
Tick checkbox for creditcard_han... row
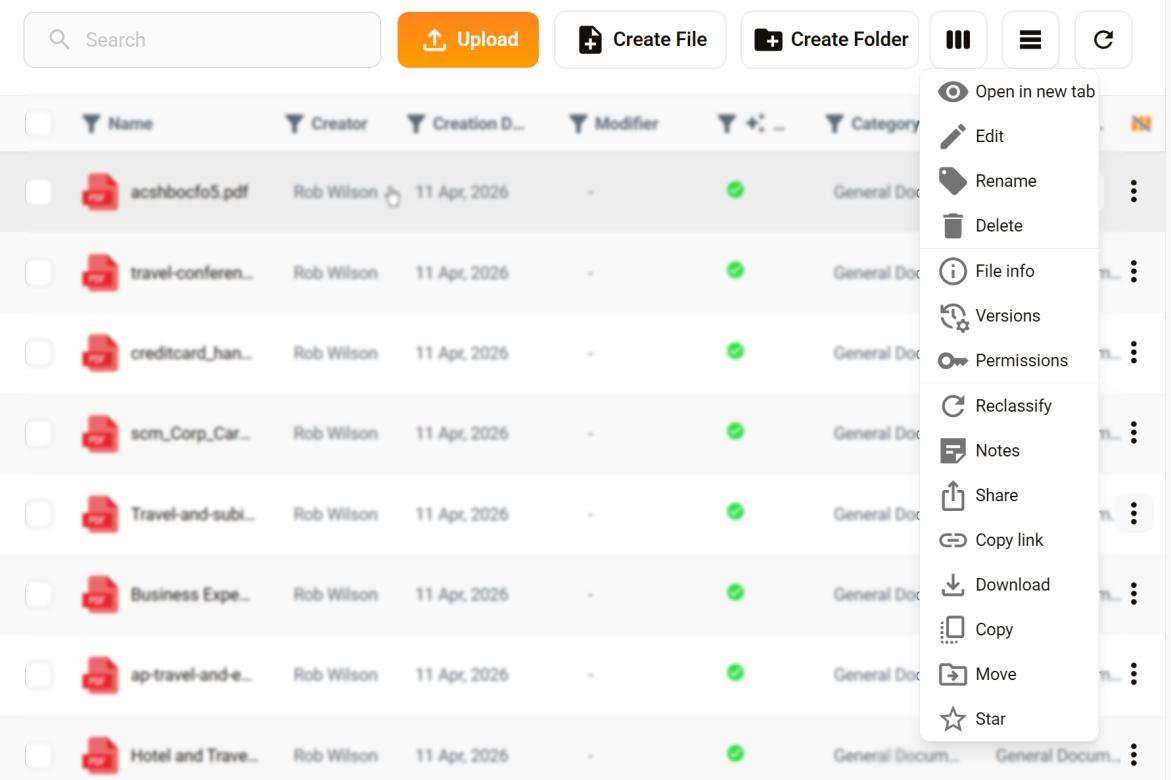pyautogui.click(x=39, y=353)
